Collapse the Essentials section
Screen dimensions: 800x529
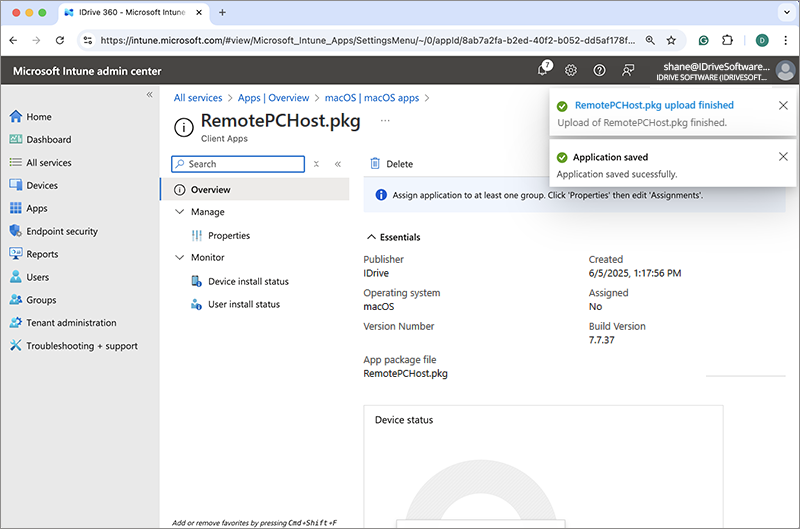point(370,237)
